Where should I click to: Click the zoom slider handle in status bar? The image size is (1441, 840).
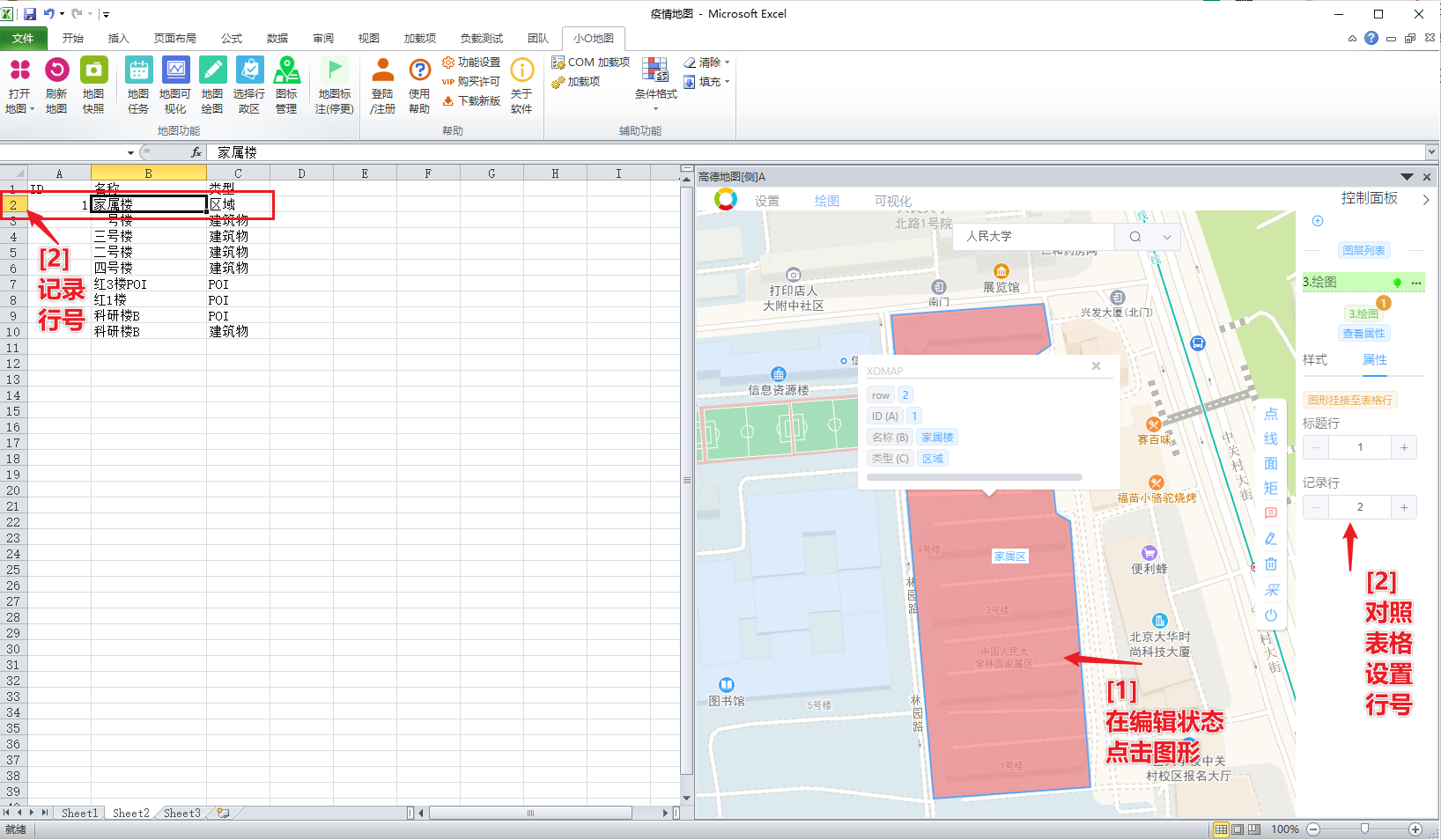pyautogui.click(x=1364, y=829)
